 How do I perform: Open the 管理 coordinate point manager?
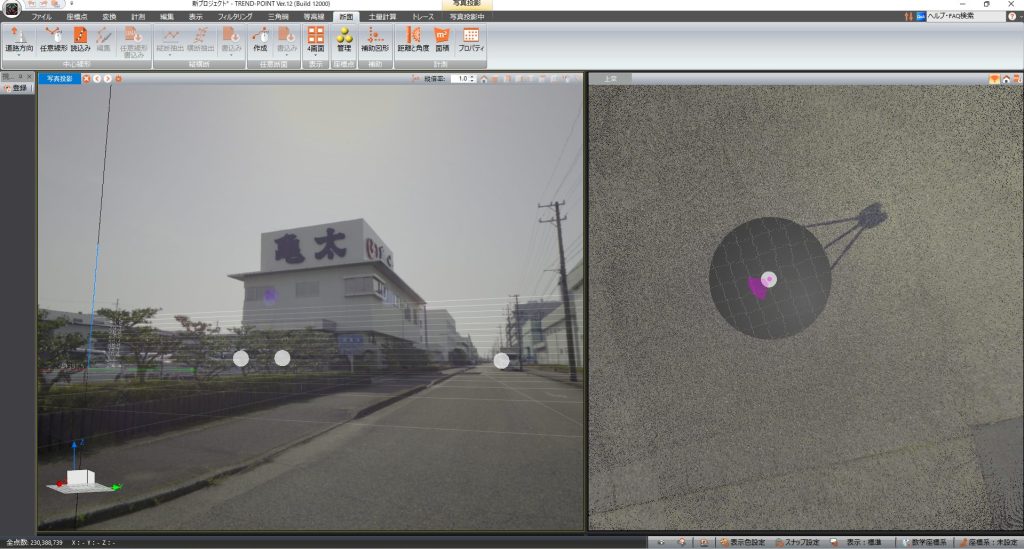[344, 36]
